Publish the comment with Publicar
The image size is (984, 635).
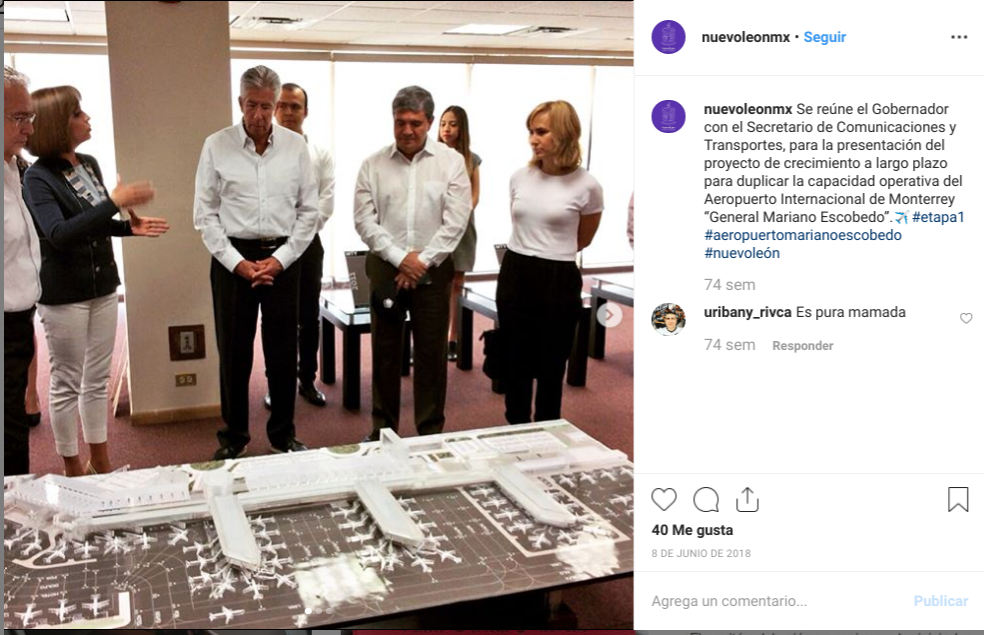(940, 601)
